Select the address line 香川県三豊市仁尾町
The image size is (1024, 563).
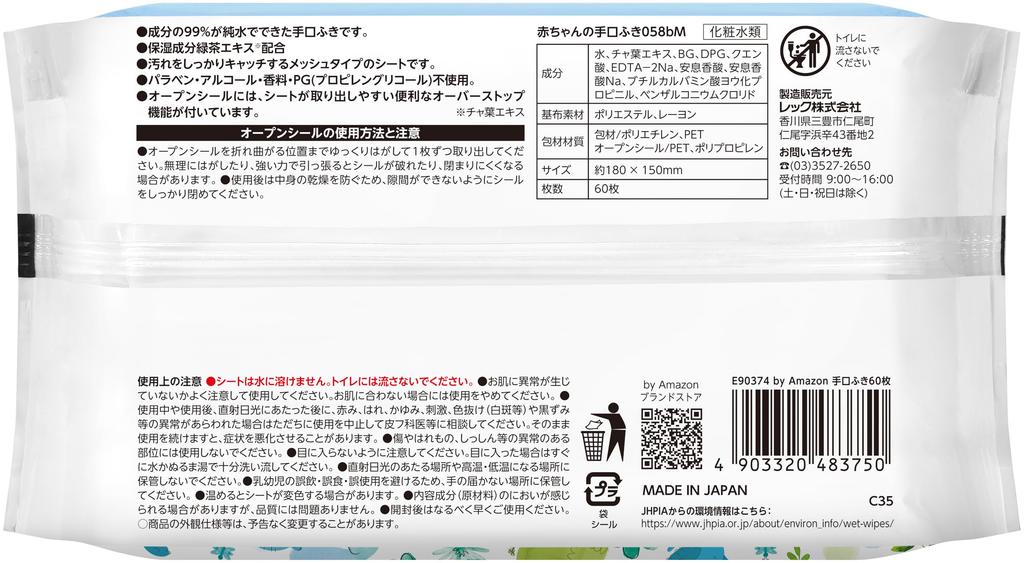click(826, 121)
